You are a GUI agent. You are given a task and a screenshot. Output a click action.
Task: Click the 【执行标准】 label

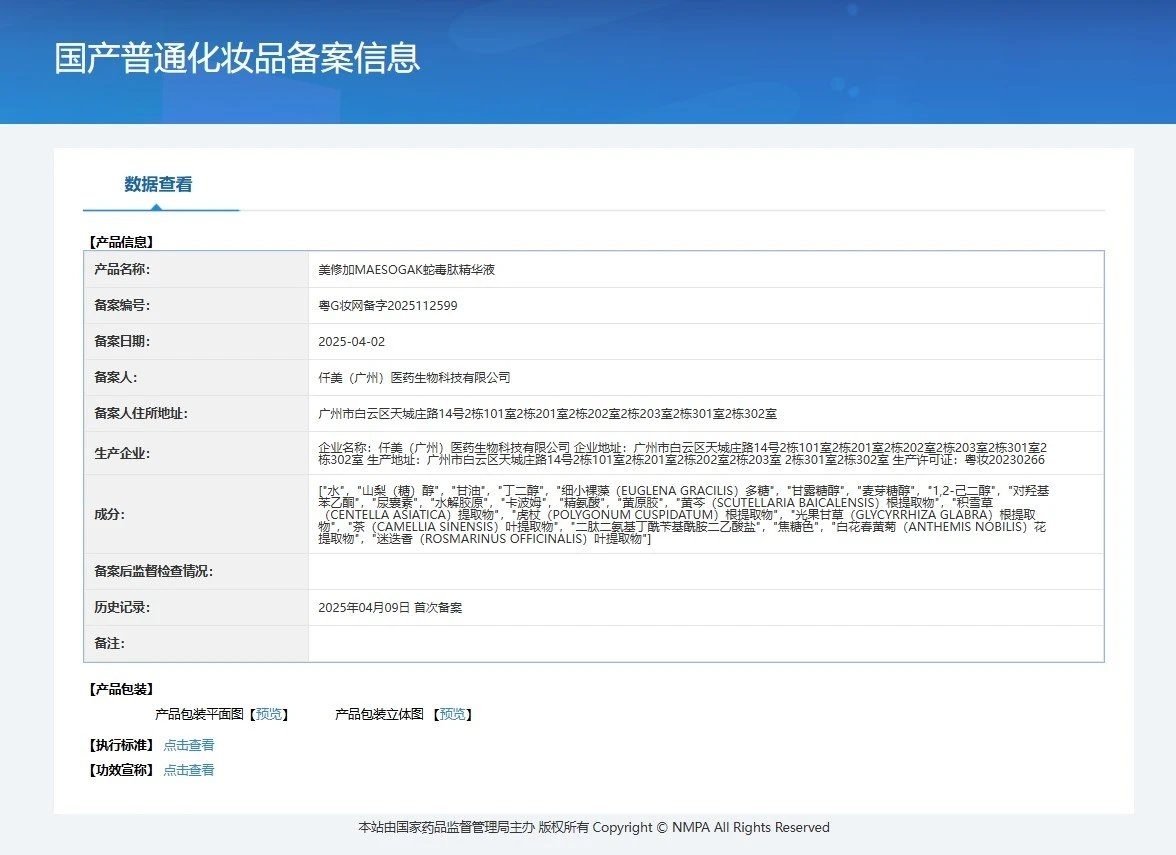pos(121,745)
